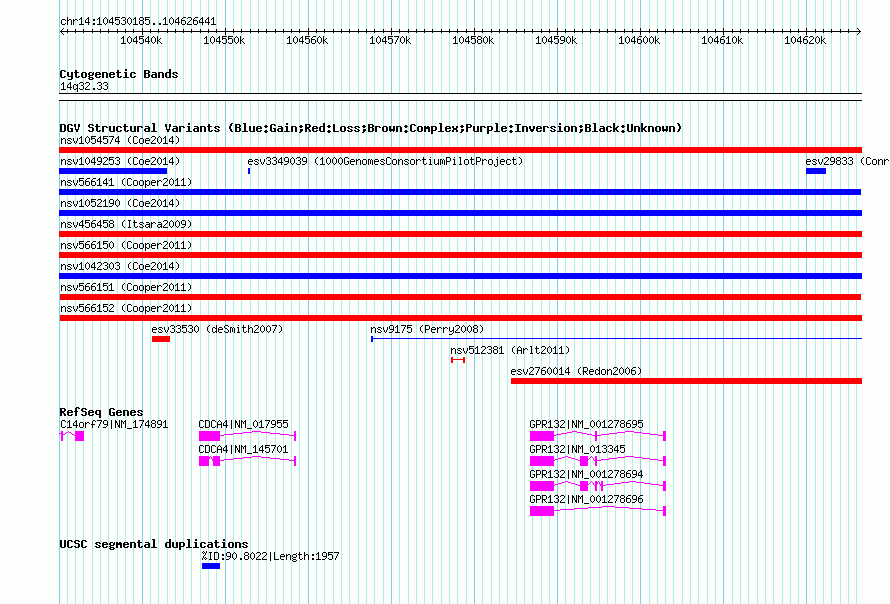Click the nsv1042303 (Coe2014) blue bar
Screen dimensions: 890x604
pyautogui.click(x=460, y=276)
